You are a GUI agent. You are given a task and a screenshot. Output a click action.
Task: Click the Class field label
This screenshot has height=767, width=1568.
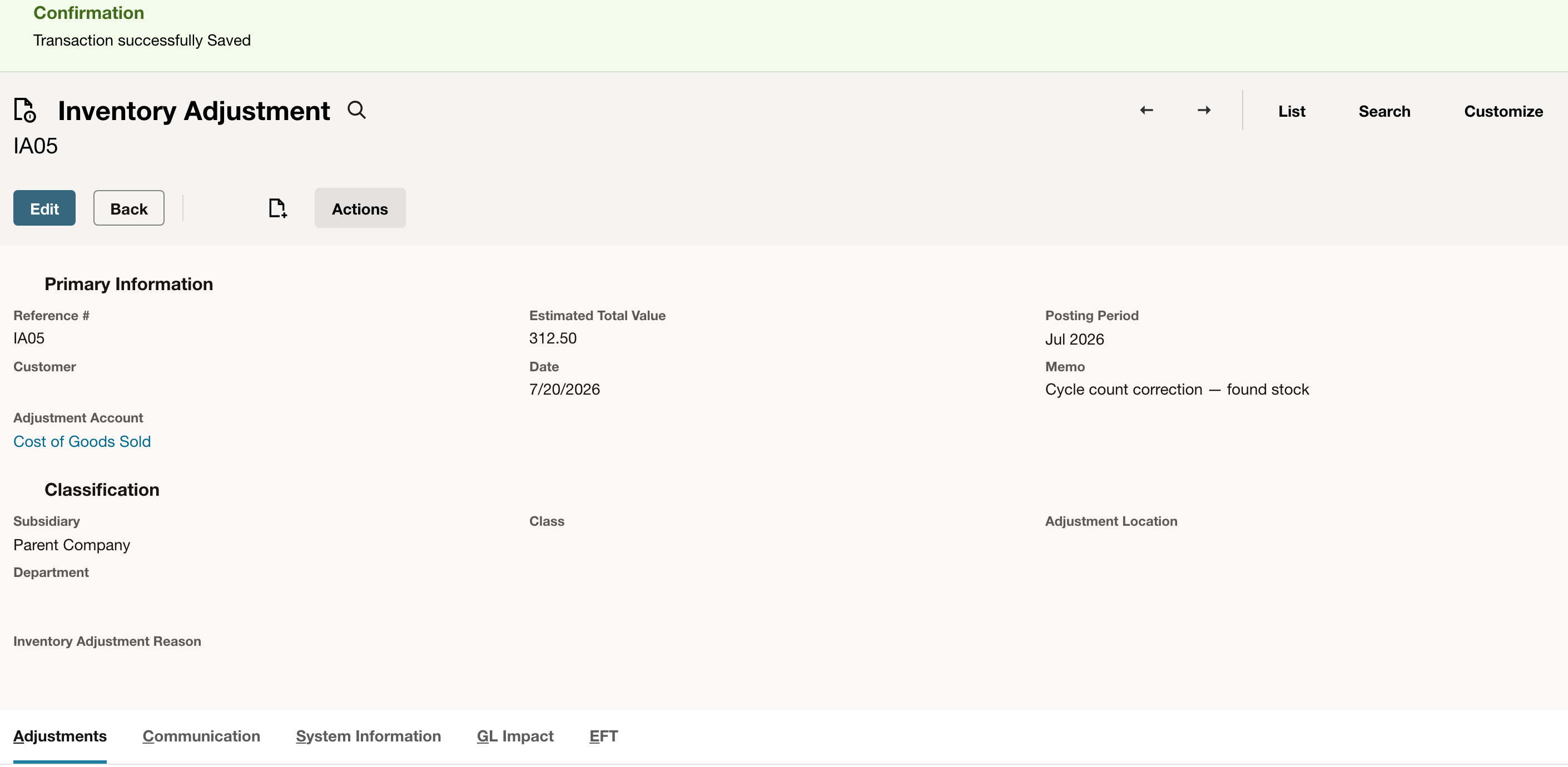coord(546,521)
